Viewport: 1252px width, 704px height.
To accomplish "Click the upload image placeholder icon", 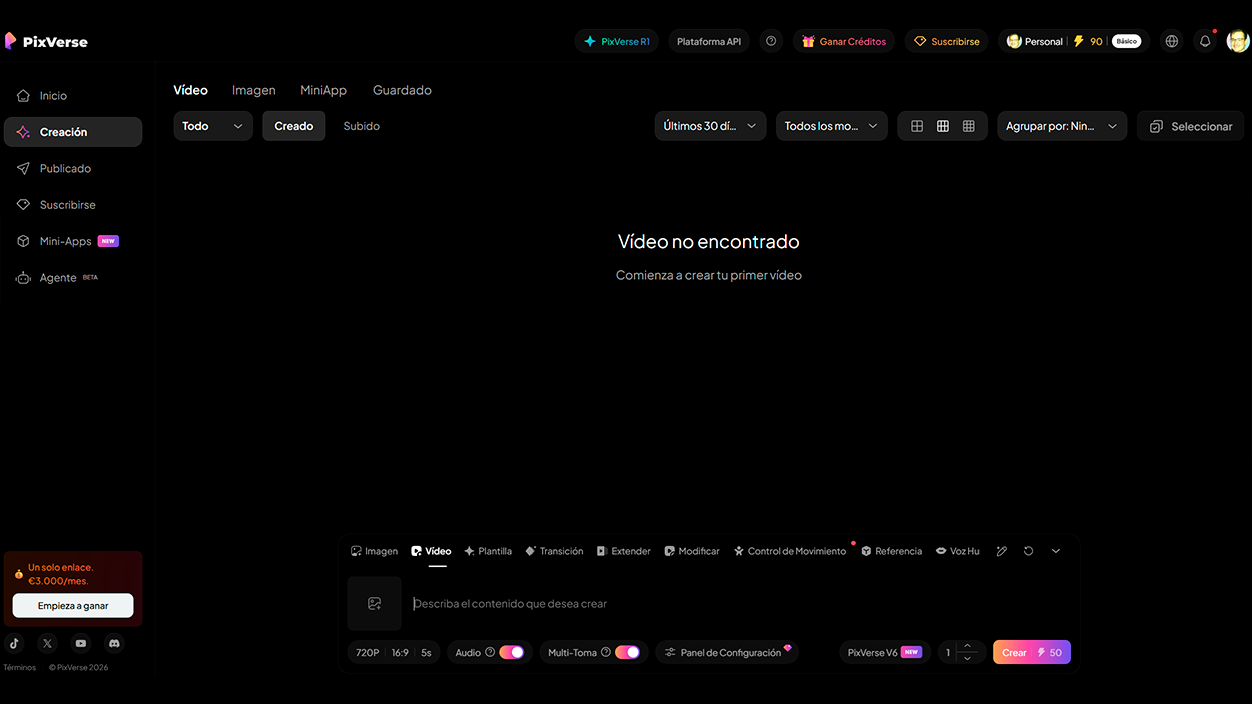I will click(x=374, y=603).
